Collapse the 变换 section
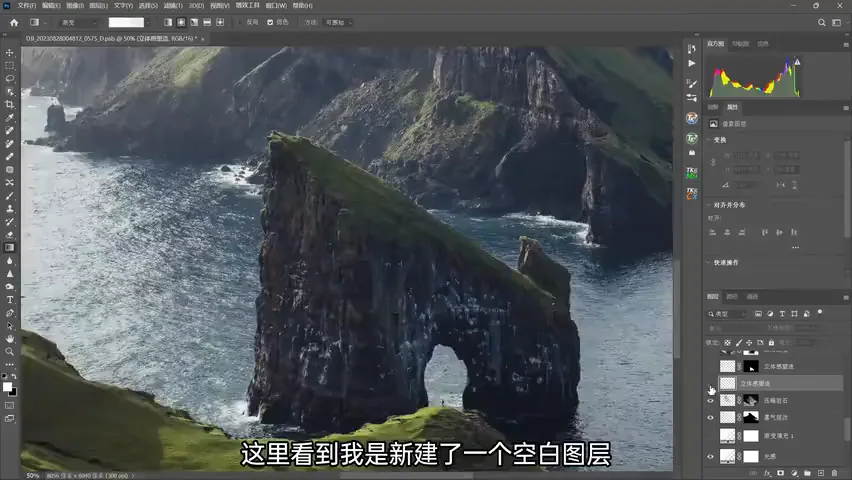 709,140
